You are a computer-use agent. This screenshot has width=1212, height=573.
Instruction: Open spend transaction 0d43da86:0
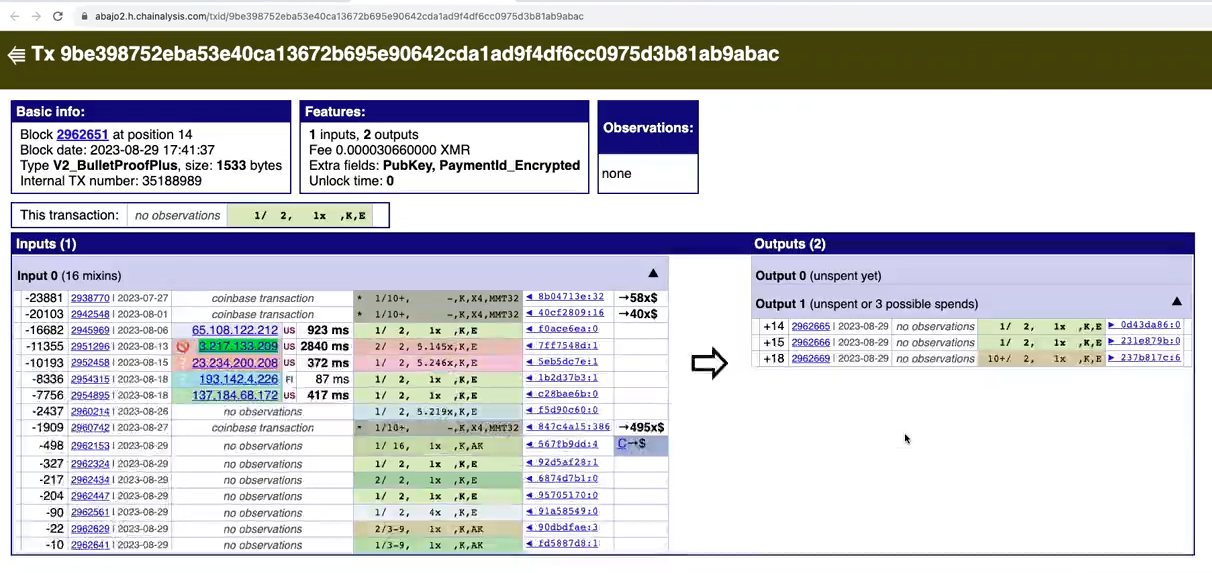tap(1144, 325)
